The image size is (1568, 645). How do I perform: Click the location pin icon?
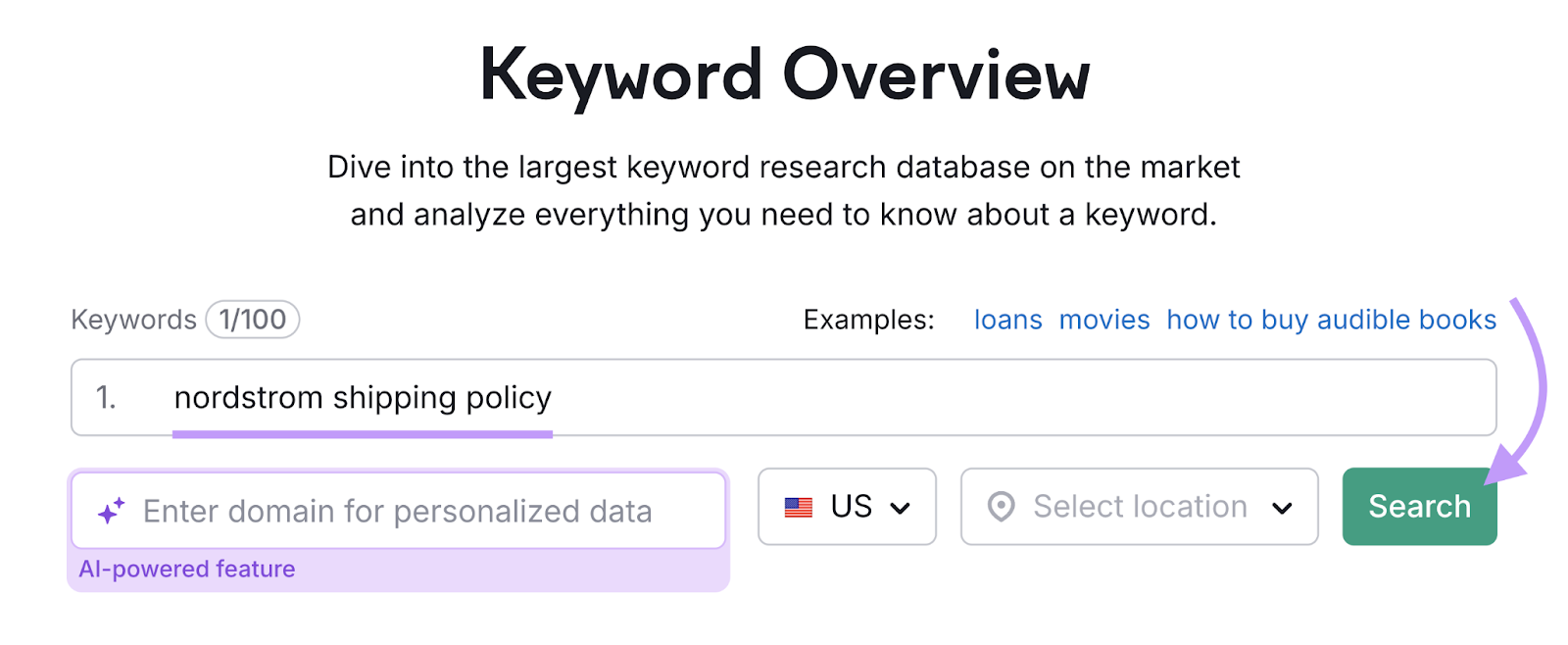[1002, 507]
